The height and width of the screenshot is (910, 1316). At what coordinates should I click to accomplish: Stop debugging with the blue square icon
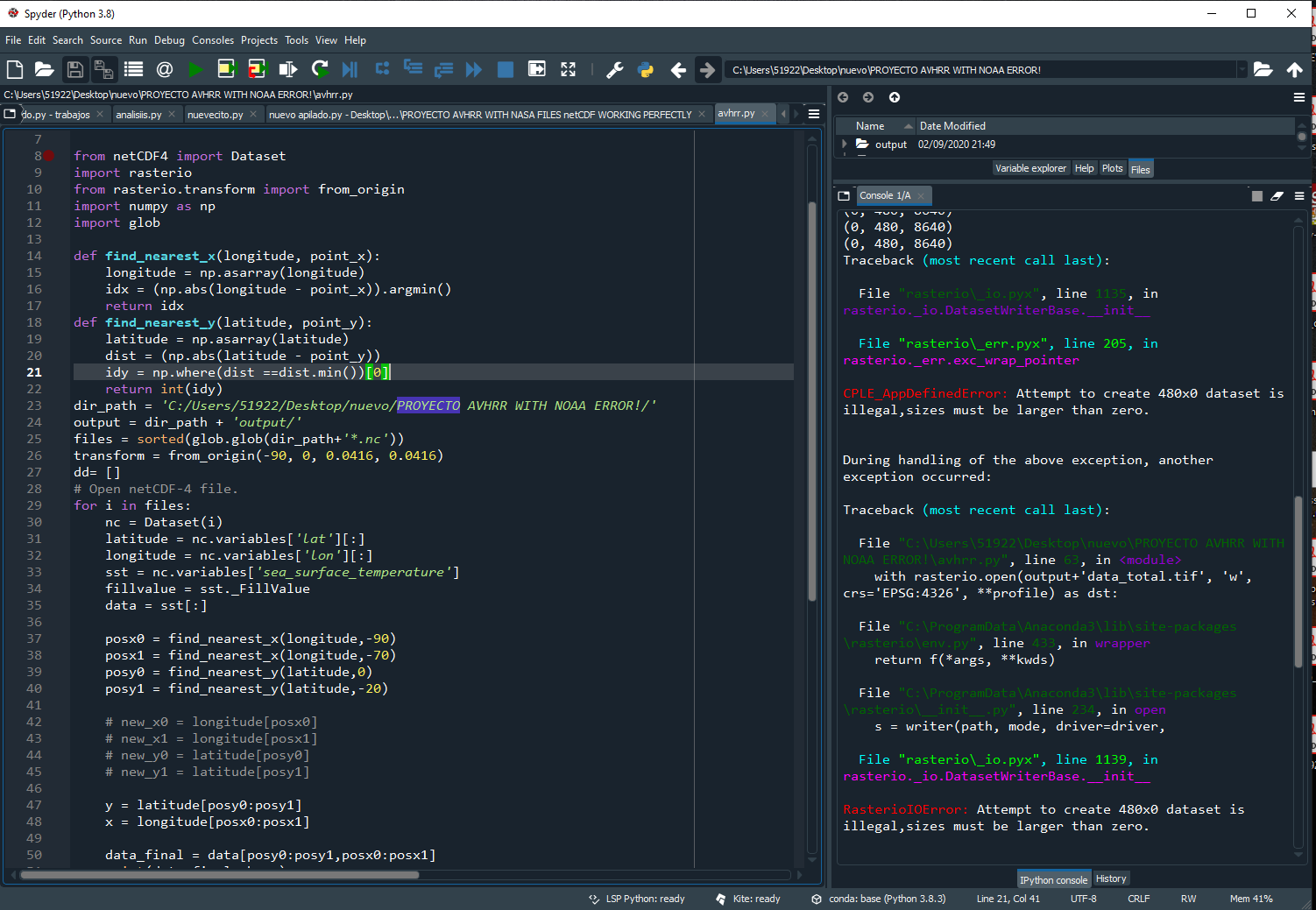[506, 69]
